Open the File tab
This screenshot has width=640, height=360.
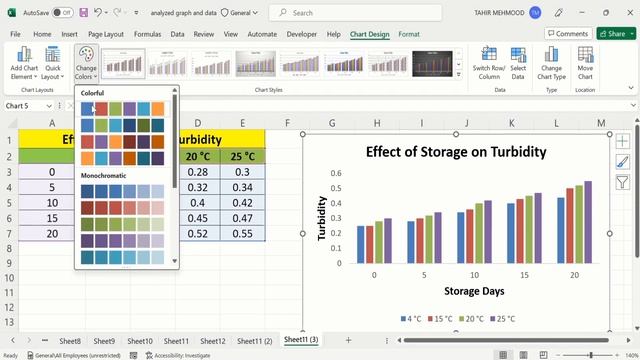tap(16, 34)
